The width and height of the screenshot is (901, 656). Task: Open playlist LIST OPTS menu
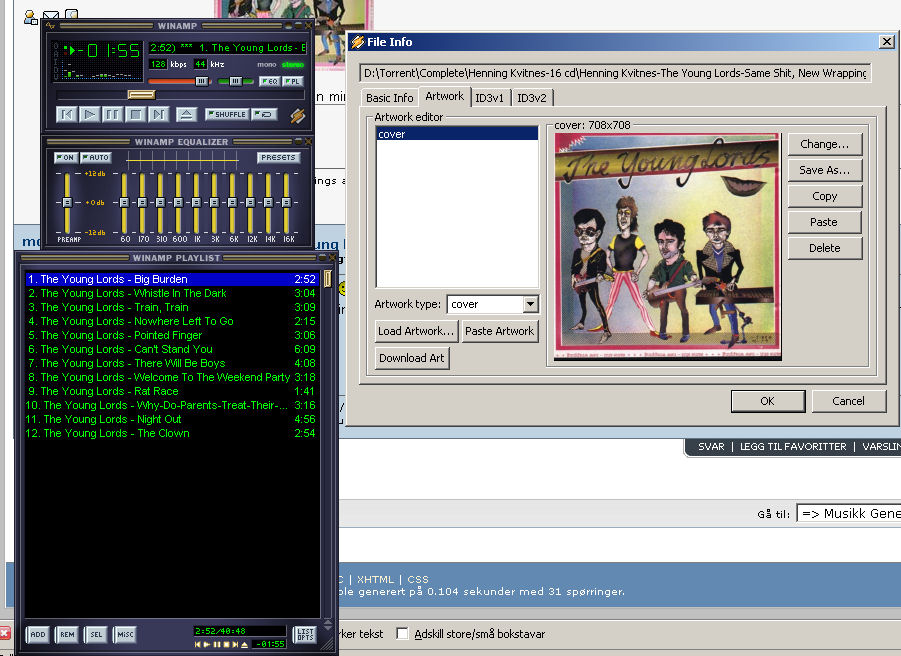305,634
